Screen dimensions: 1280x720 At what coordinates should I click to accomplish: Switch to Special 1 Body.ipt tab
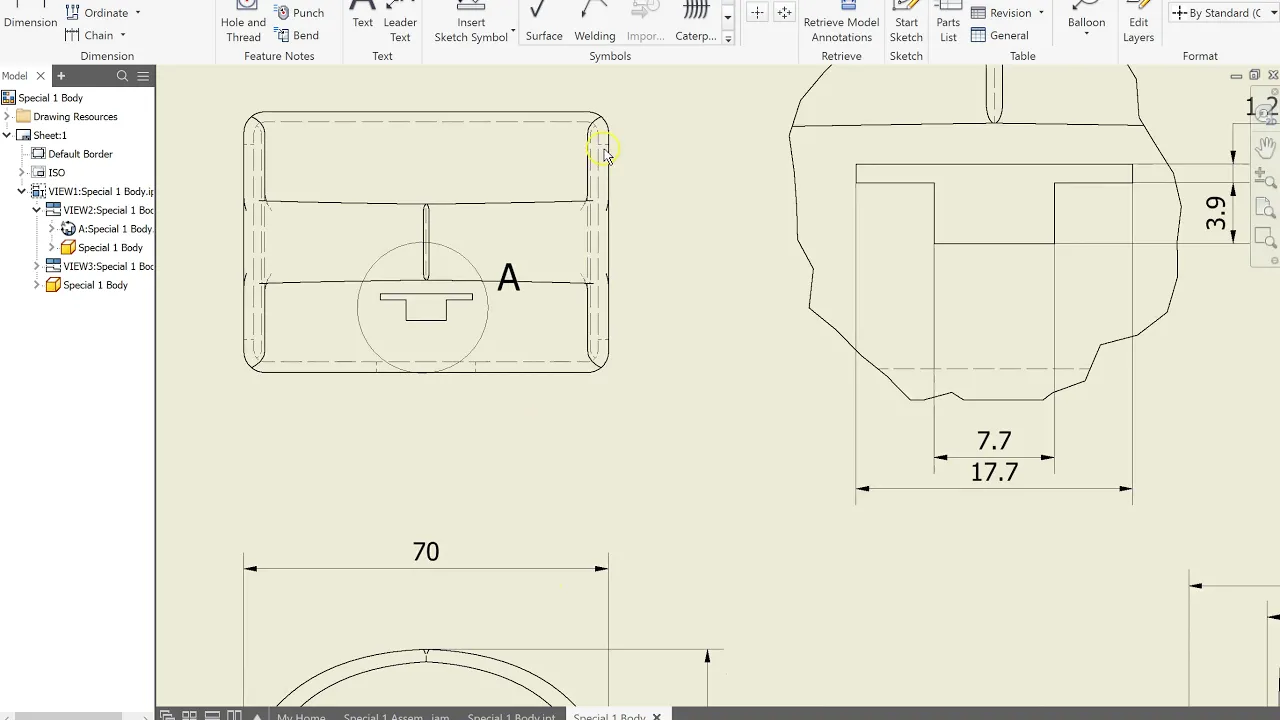[511, 716]
